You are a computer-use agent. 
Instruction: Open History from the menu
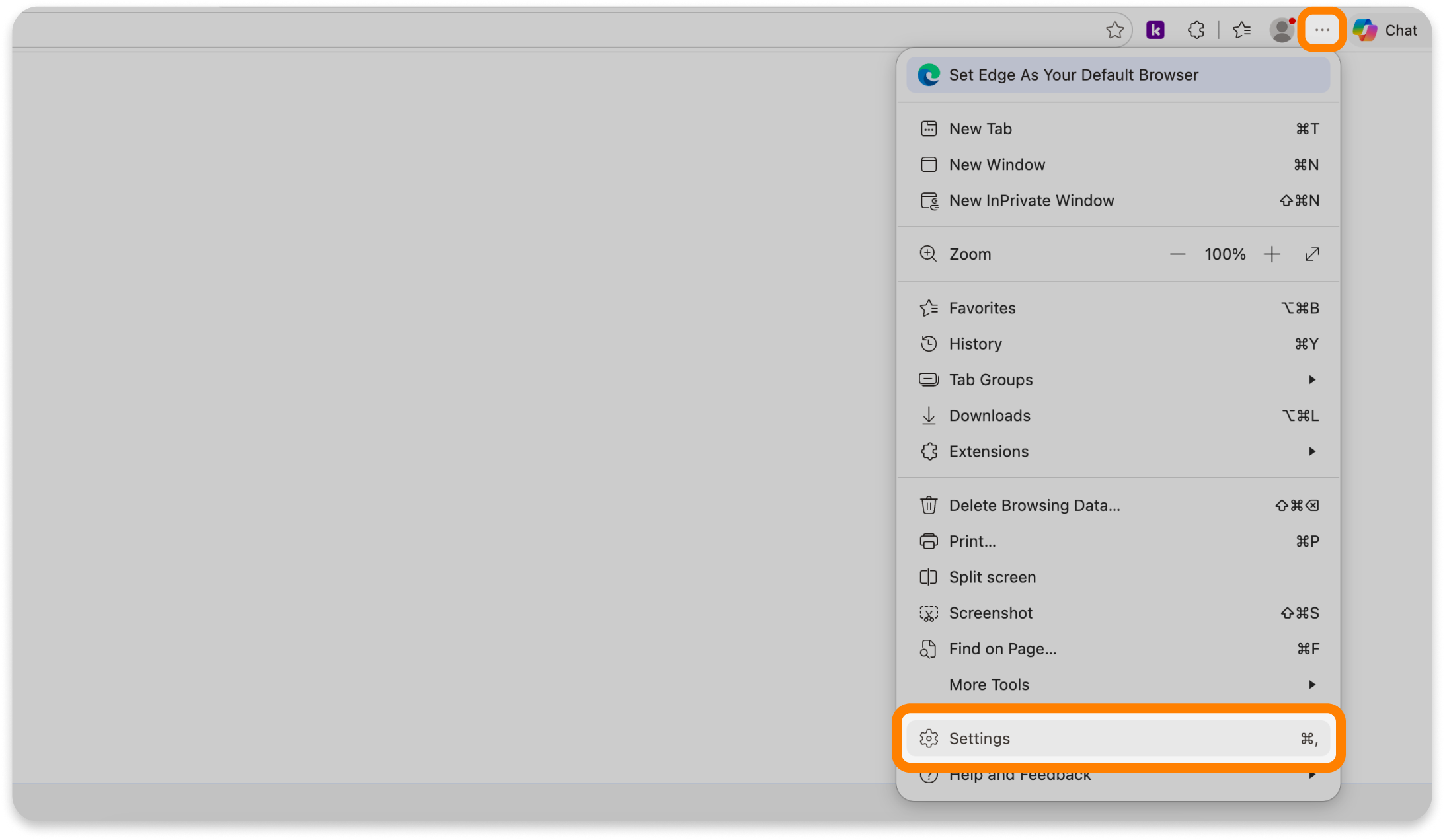click(x=1118, y=344)
